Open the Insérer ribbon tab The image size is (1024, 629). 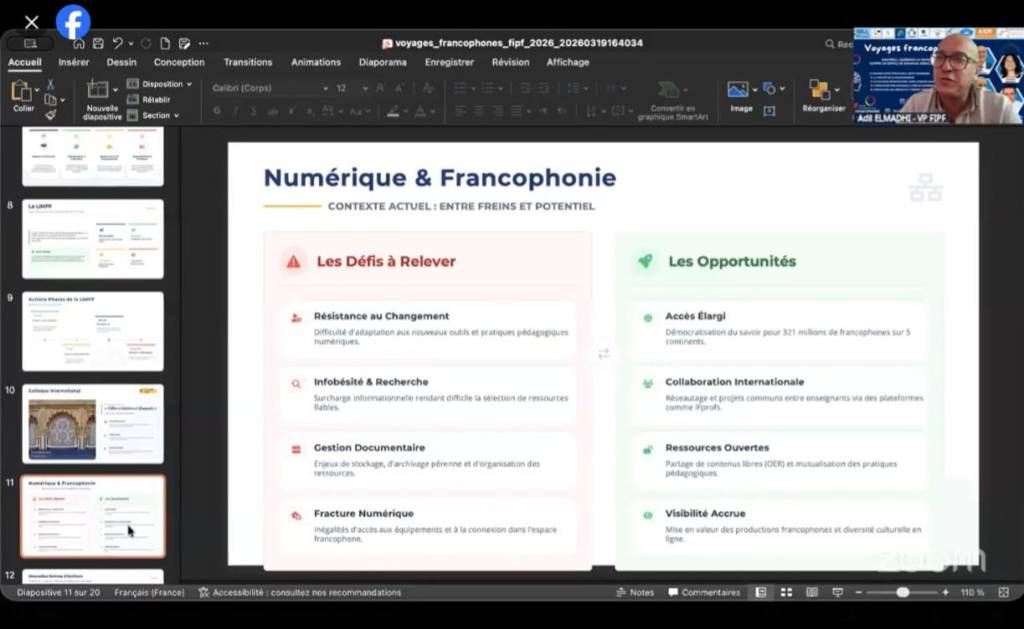click(74, 62)
